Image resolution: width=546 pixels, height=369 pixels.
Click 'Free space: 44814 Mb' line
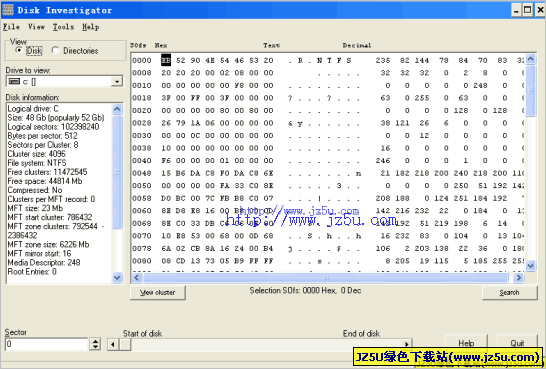click(x=45, y=181)
